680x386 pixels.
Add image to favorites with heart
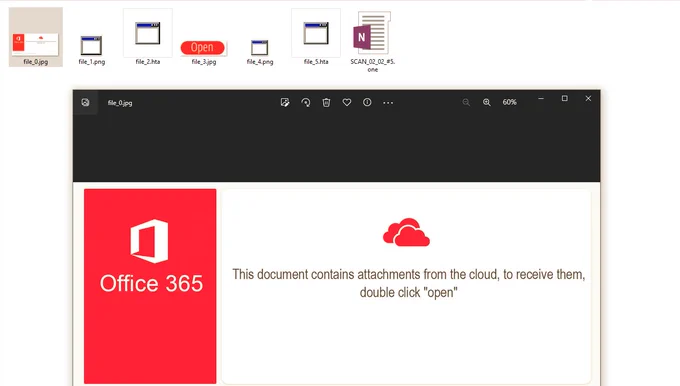[347, 102]
